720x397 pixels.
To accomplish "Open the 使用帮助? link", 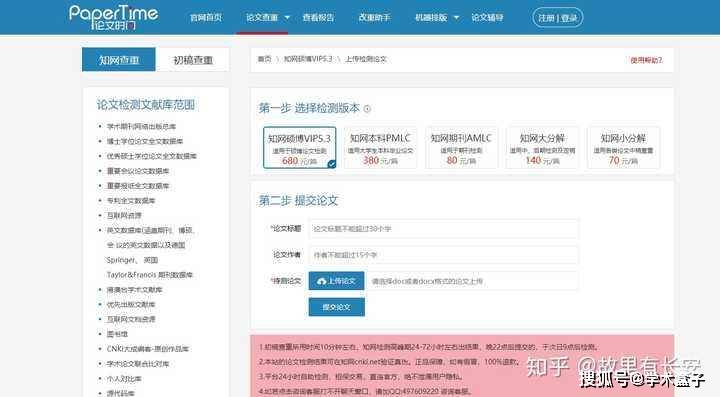I will 646,60.
